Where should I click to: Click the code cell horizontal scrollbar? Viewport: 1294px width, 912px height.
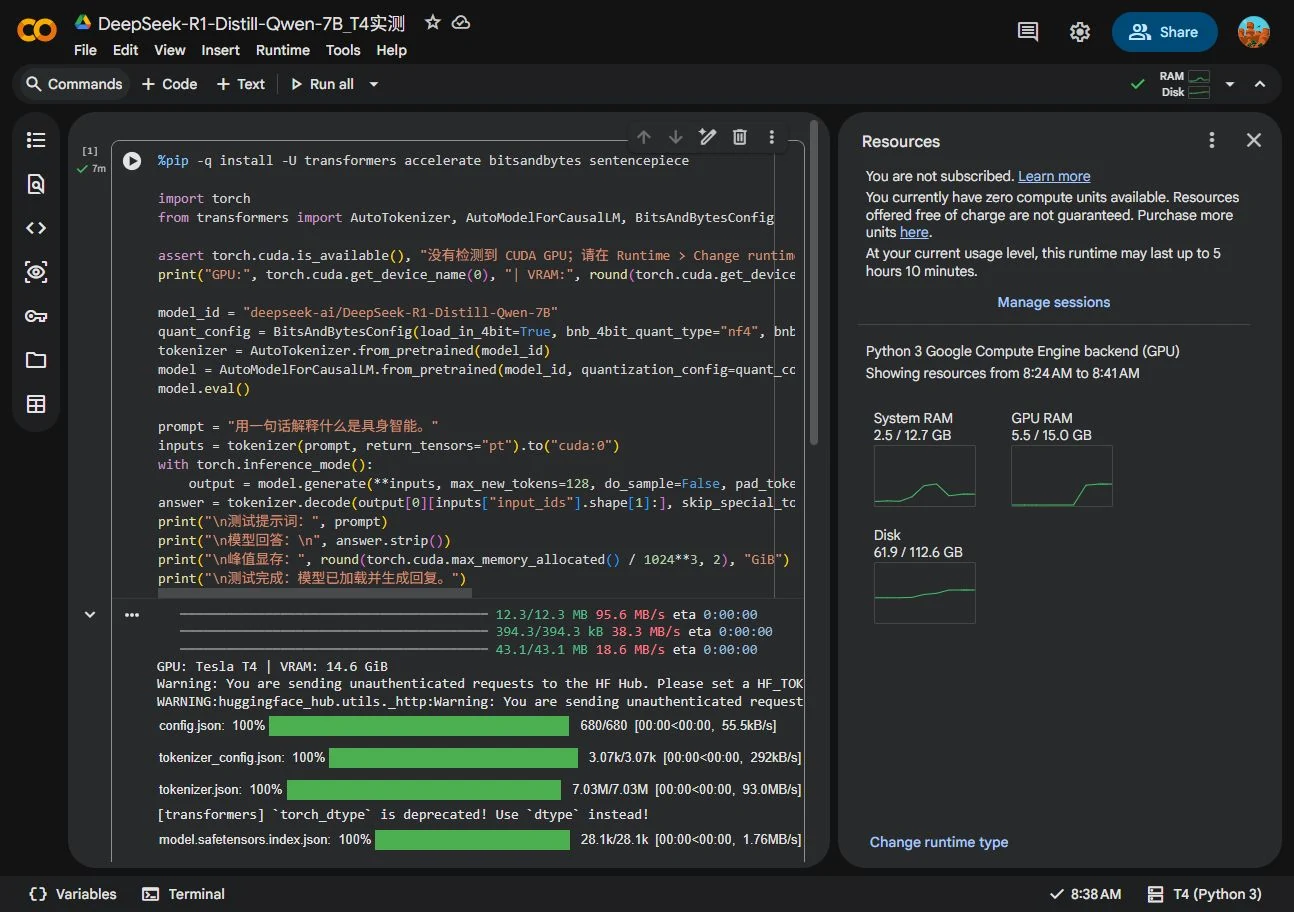[x=315, y=593]
